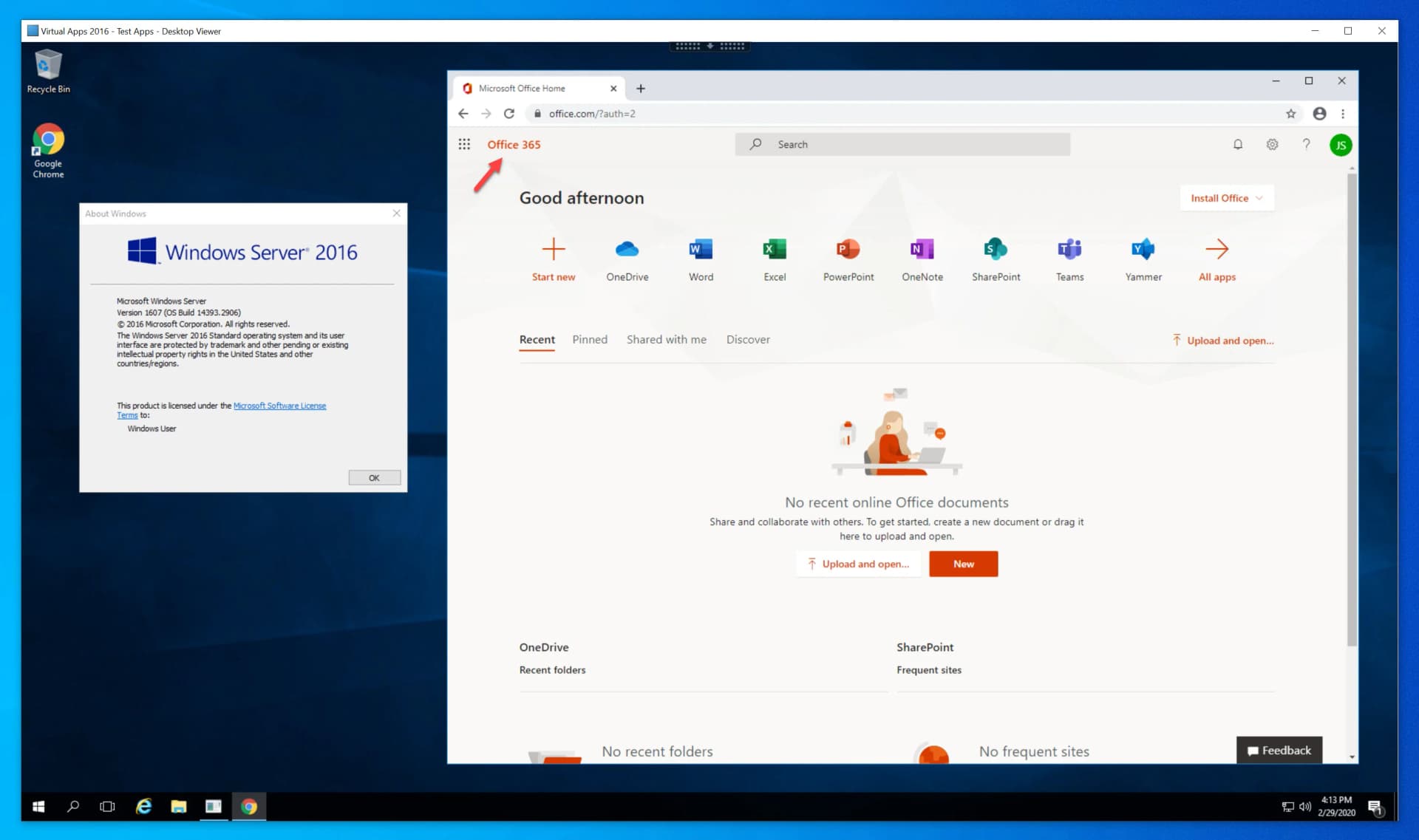Launch Internet Explorer from the taskbar
This screenshot has height=840, width=1419.
tap(143, 806)
